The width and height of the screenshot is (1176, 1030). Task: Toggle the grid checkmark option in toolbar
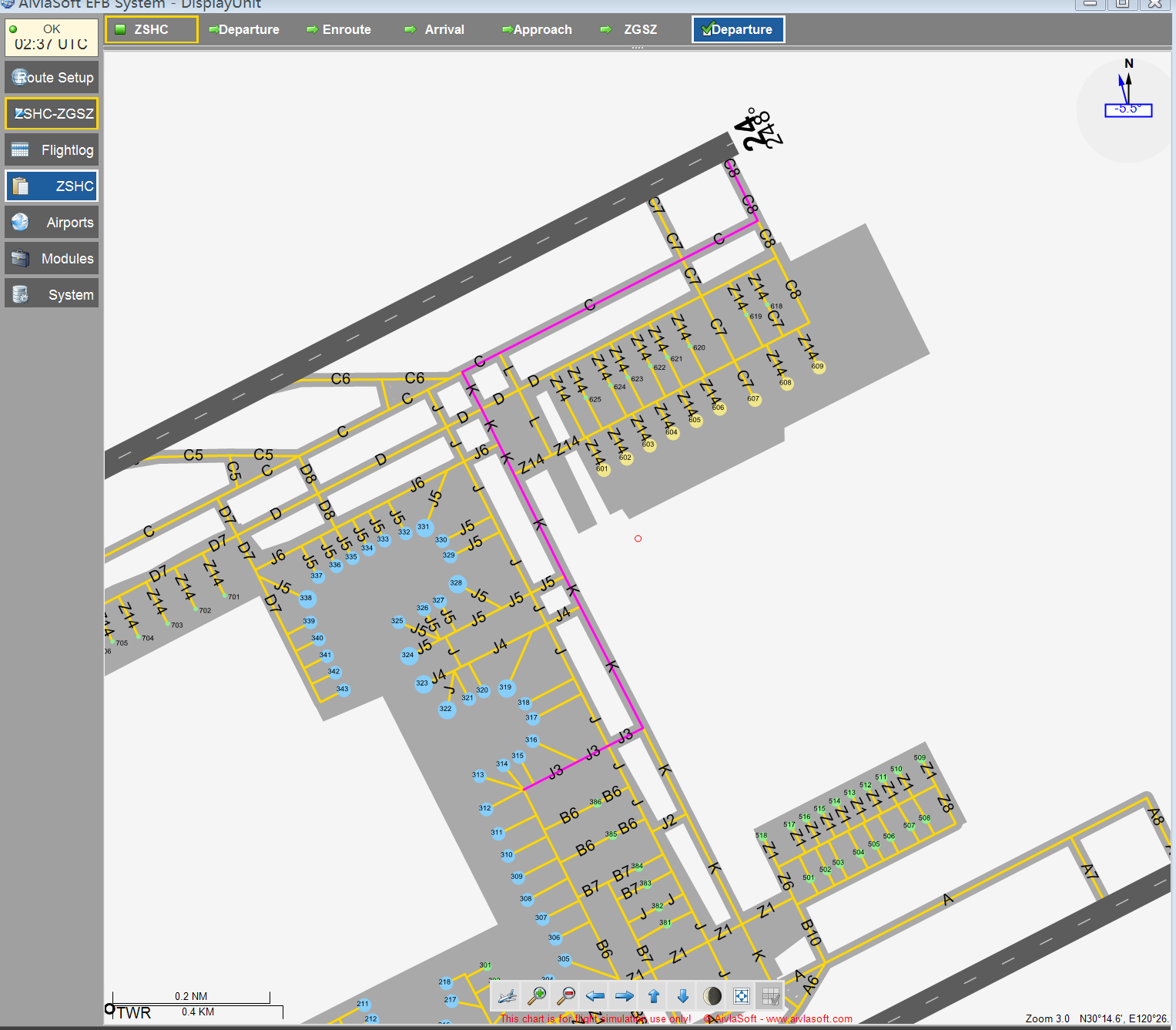point(770,996)
